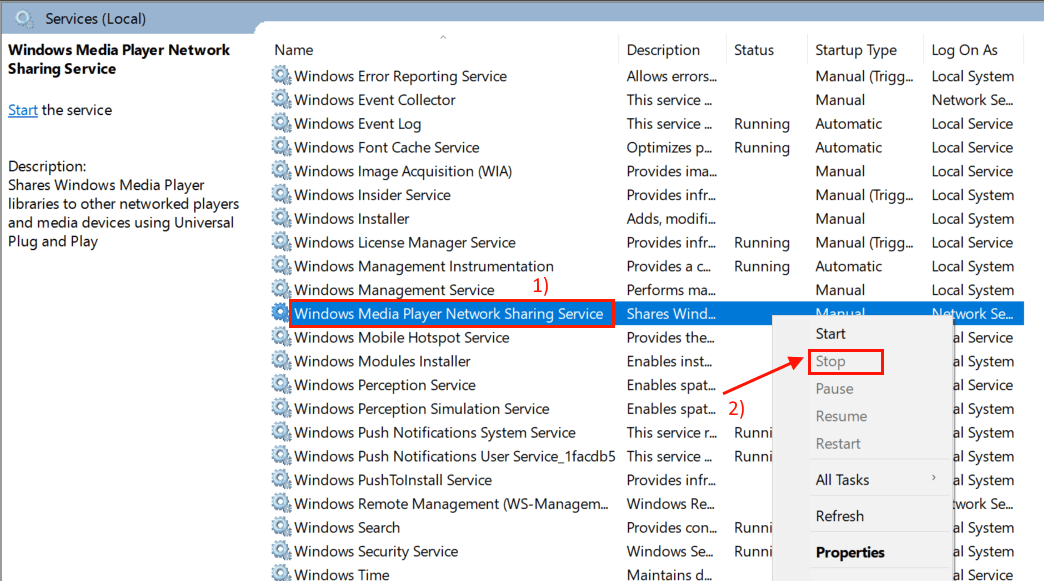The width and height of the screenshot is (1044, 581).
Task: Choose Restart in the context menu
Action: click(838, 443)
